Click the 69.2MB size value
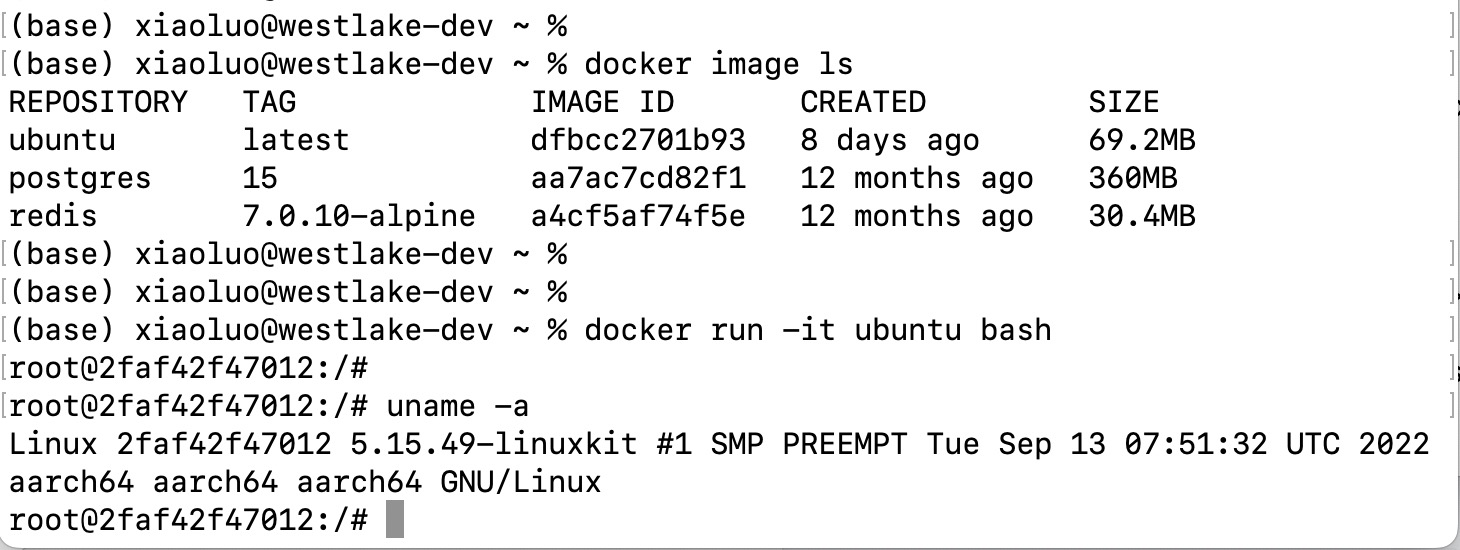Screen dimensions: 1460x550 (x=1142, y=140)
